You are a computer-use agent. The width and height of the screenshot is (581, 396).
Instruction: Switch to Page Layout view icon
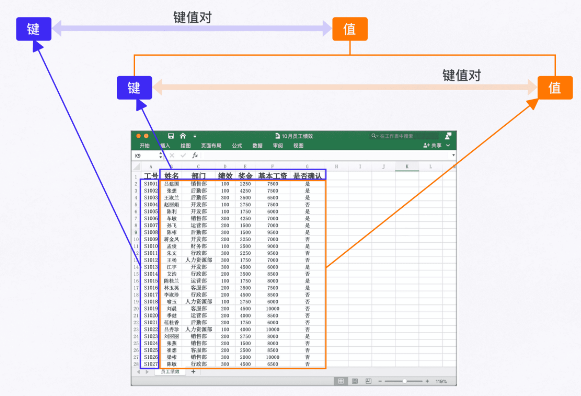coord(355,381)
